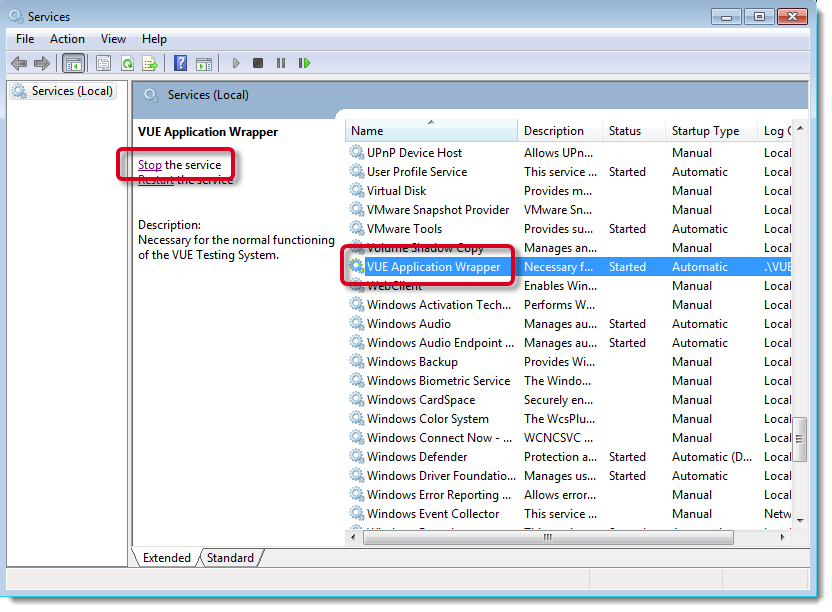Open the Help menu
Image resolution: width=832 pixels, height=612 pixels.
pos(154,39)
